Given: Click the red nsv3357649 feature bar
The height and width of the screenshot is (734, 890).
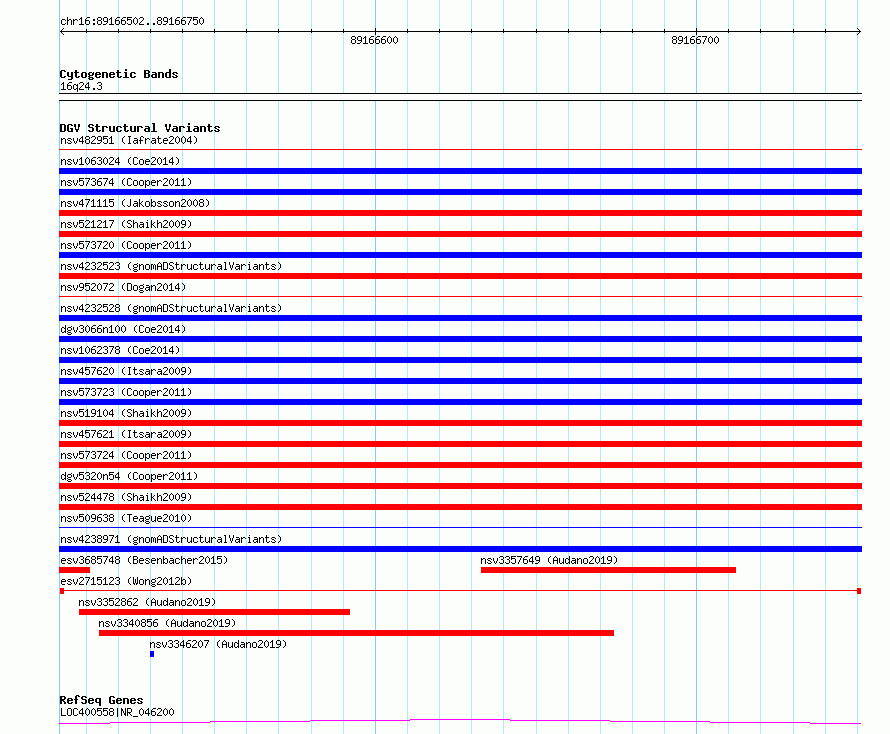Looking at the screenshot, I should click(608, 570).
